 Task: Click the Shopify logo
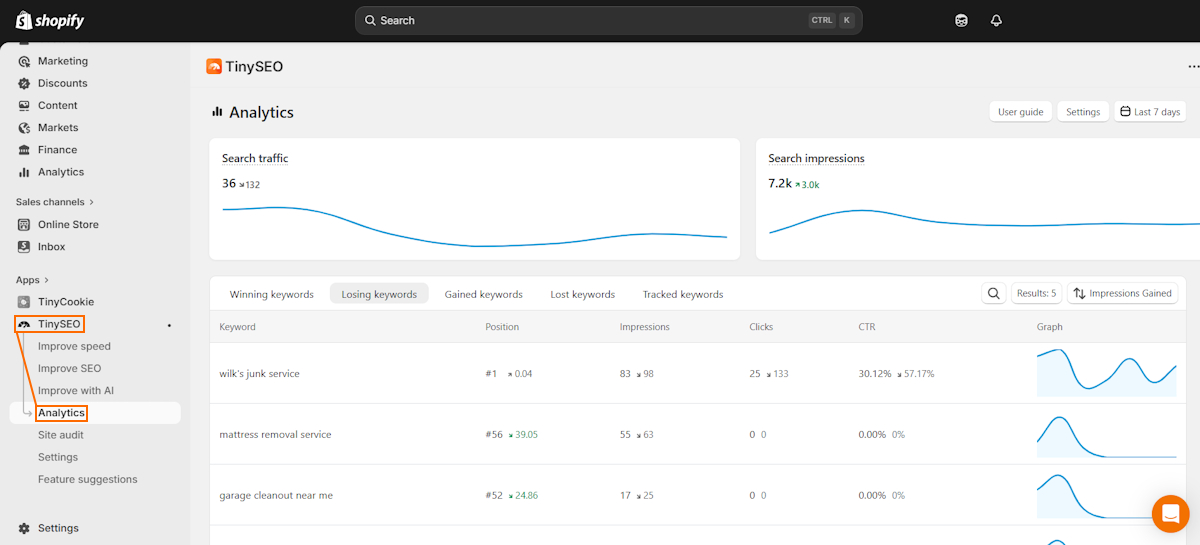(50, 20)
